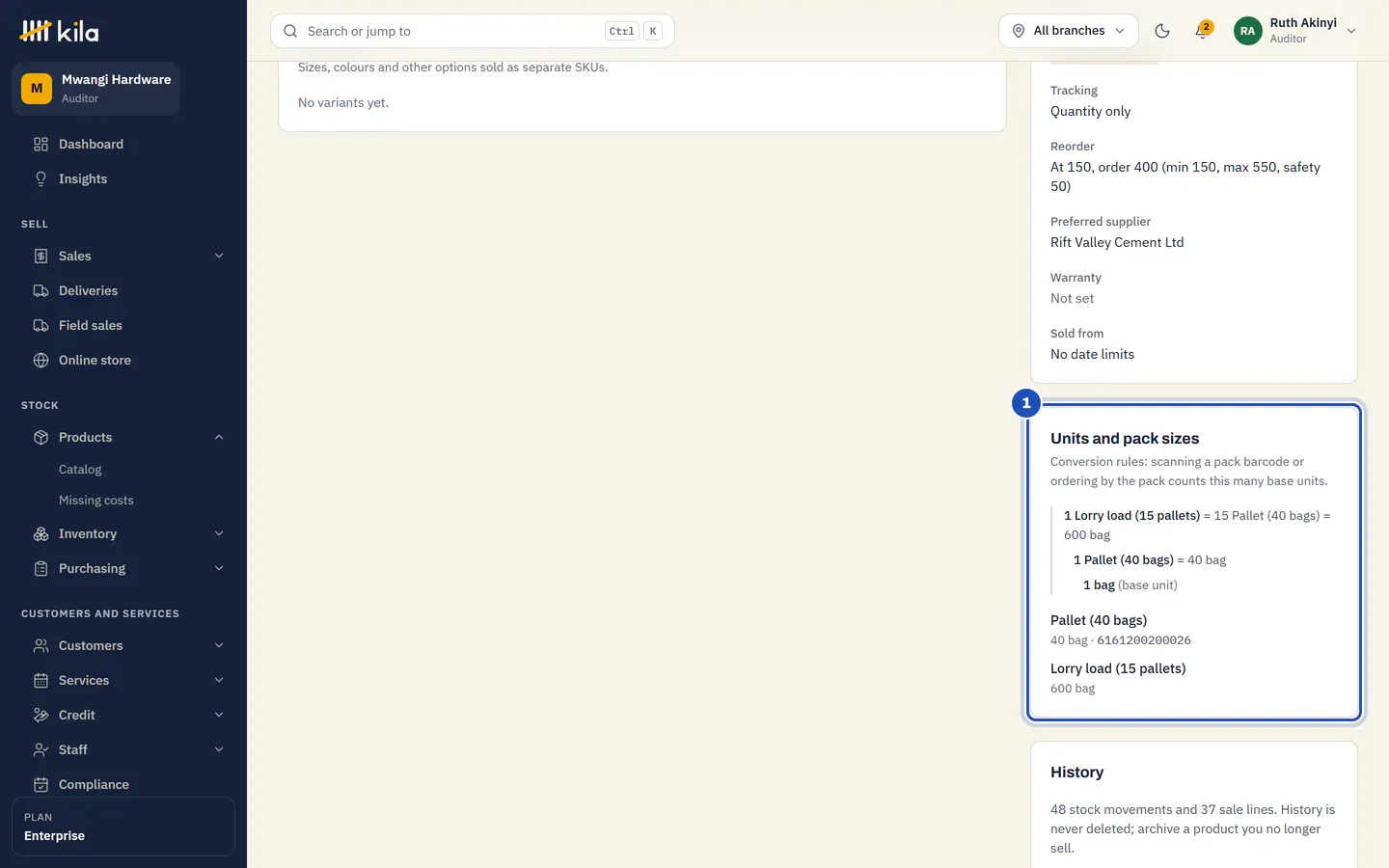Expand the Credit menu chevron

[x=219, y=715]
